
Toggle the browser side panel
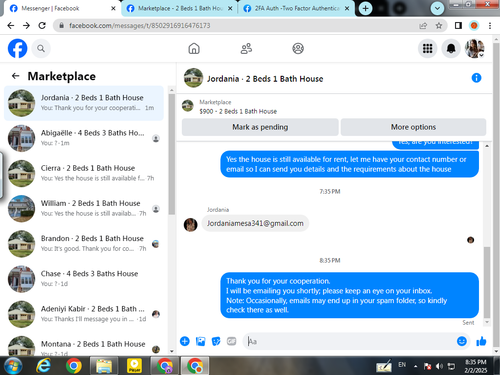[458, 26]
